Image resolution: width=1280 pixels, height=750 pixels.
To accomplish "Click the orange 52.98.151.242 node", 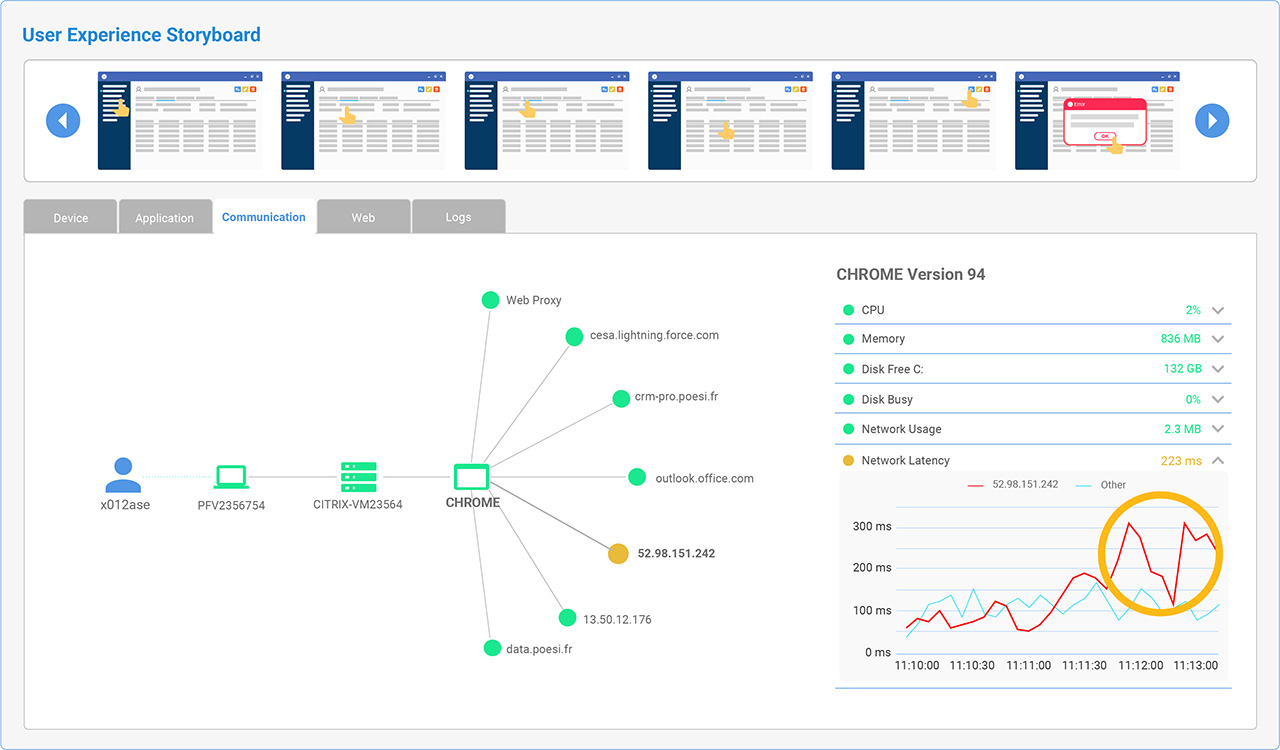I will pyautogui.click(x=618, y=553).
